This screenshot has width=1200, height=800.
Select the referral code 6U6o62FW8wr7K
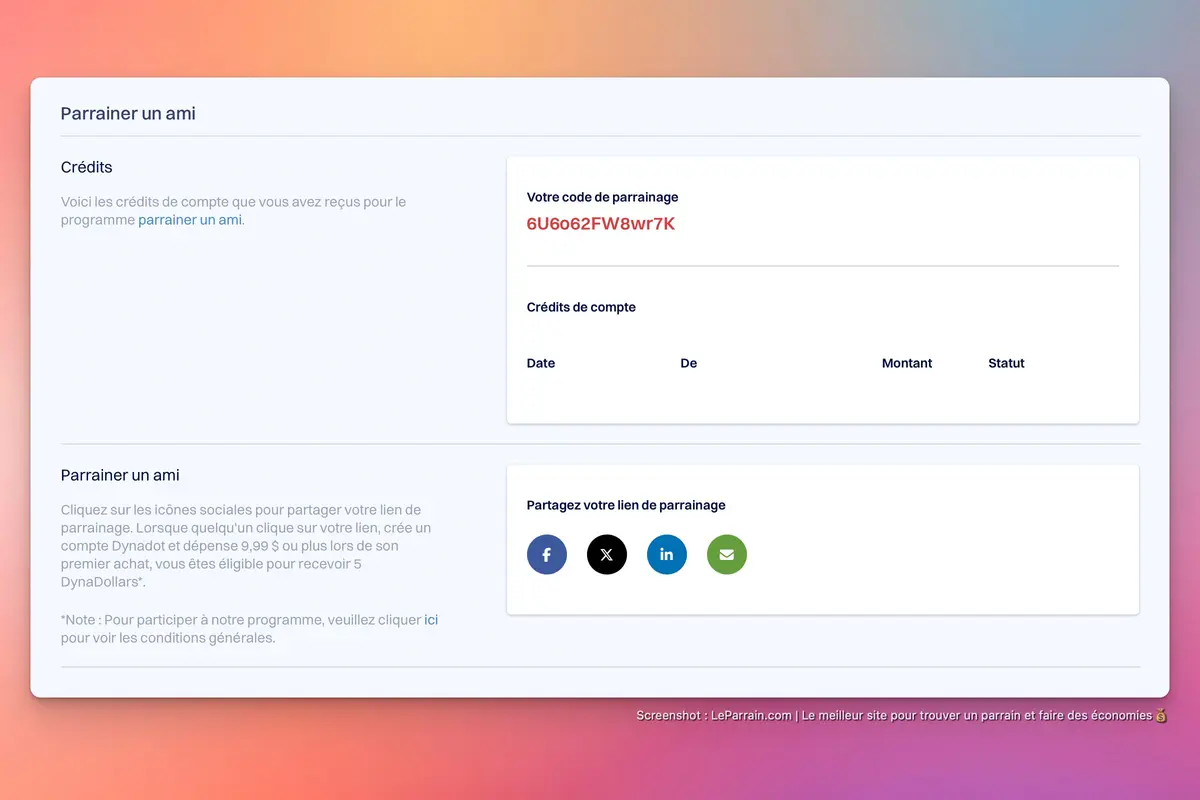[x=601, y=224]
